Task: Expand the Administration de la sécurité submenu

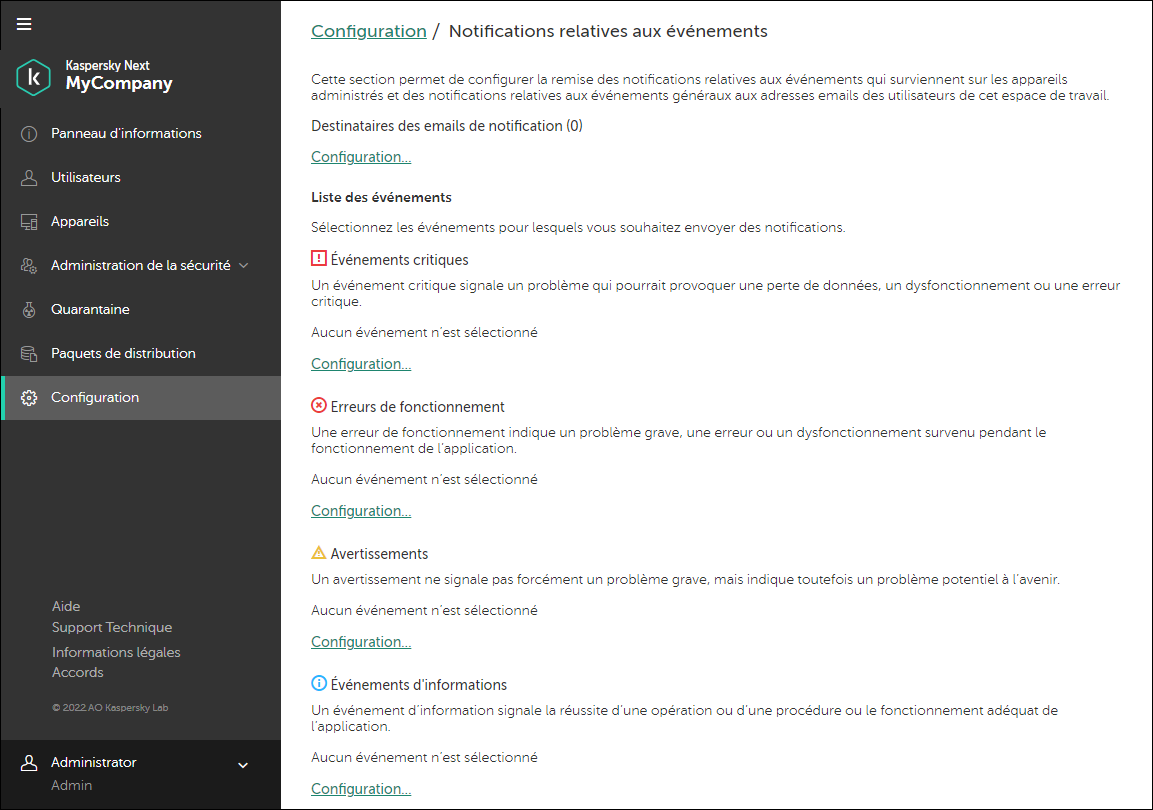Action: point(241,265)
